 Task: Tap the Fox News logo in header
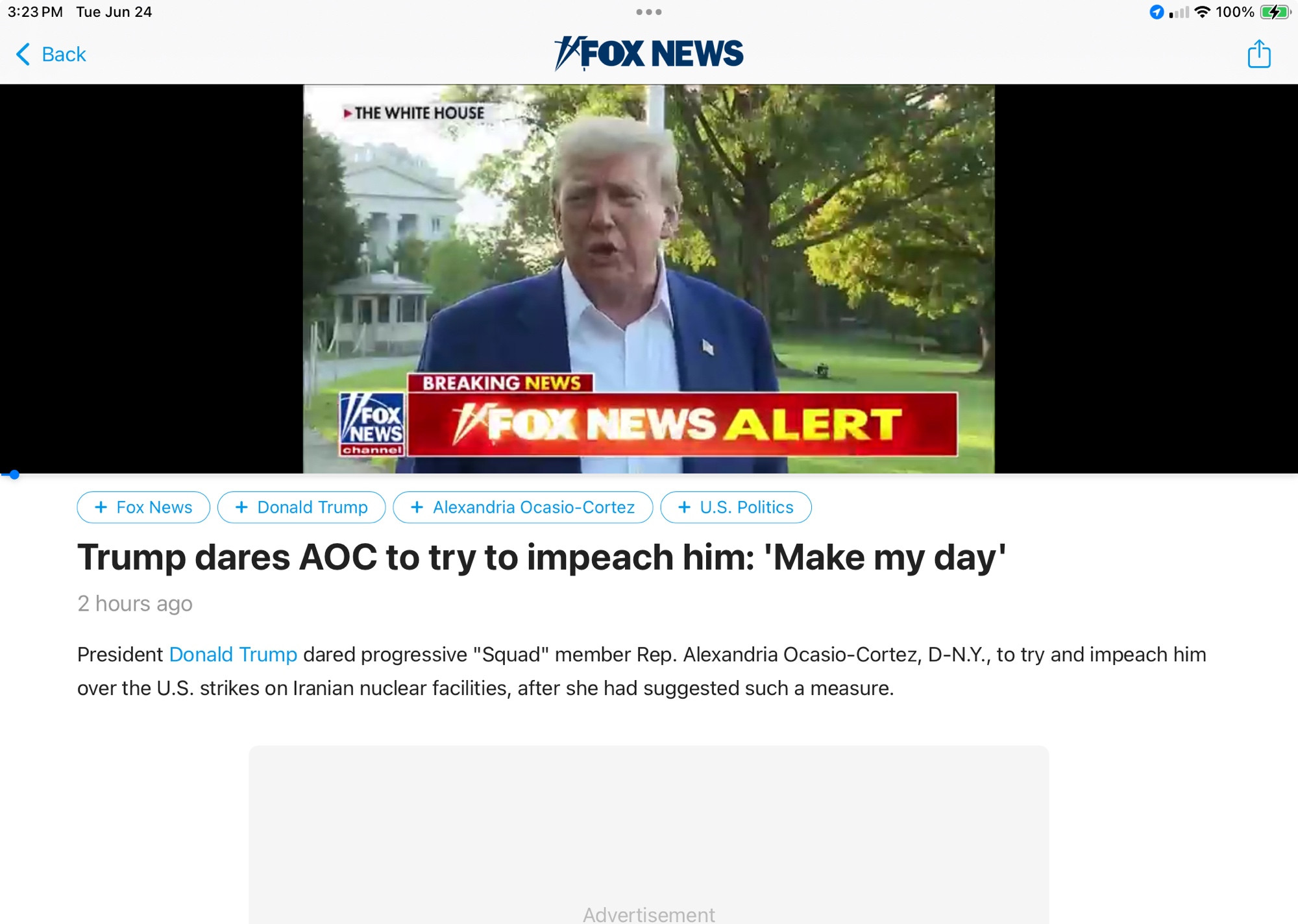point(648,53)
